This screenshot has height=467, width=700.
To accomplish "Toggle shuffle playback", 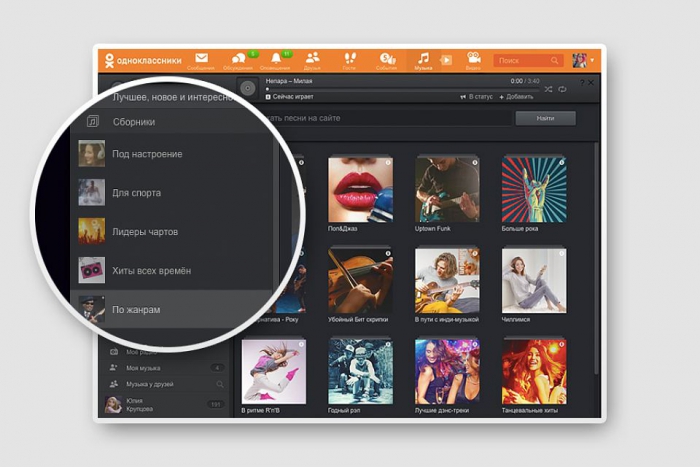I will coord(549,89).
